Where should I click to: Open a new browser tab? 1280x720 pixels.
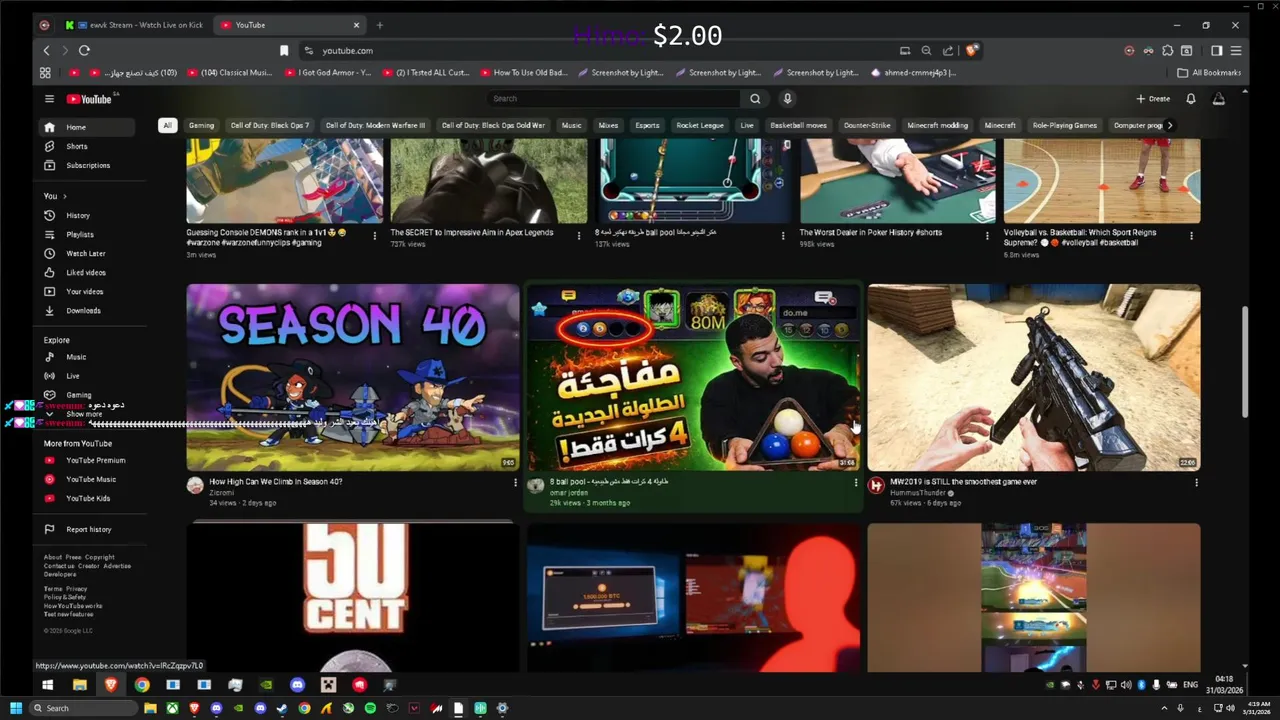(x=380, y=25)
